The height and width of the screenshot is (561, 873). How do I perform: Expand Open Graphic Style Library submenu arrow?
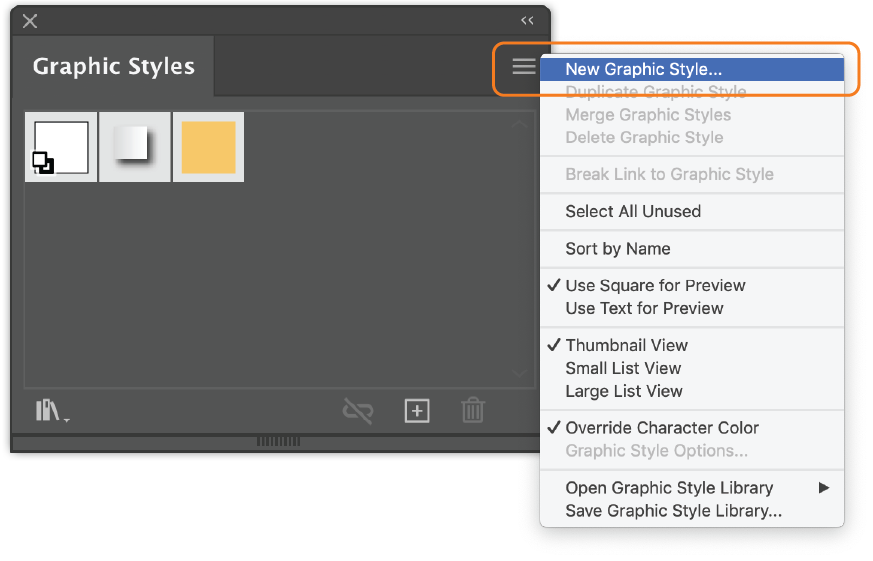click(x=824, y=488)
